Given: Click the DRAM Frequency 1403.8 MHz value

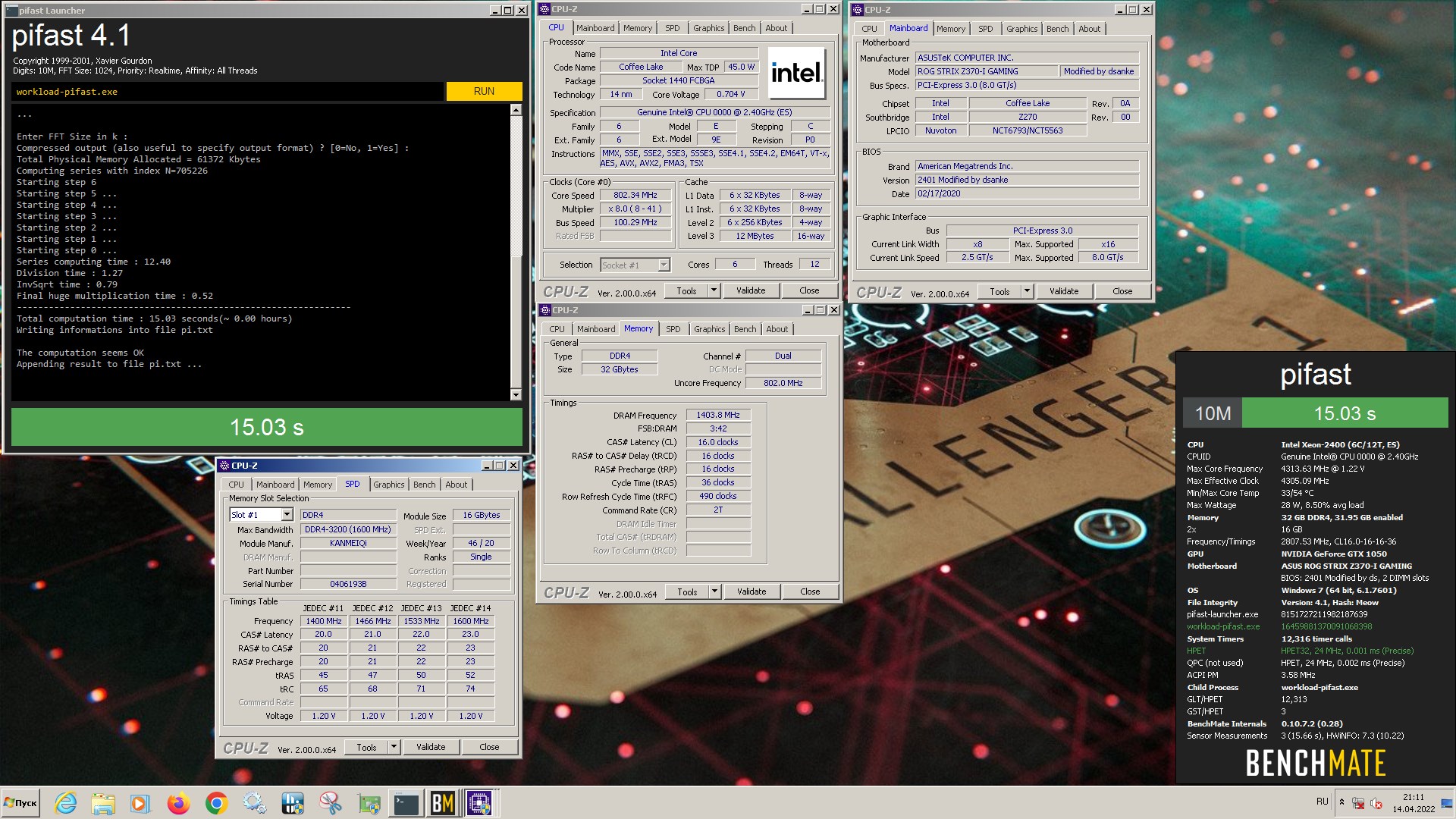Looking at the screenshot, I should pos(718,415).
